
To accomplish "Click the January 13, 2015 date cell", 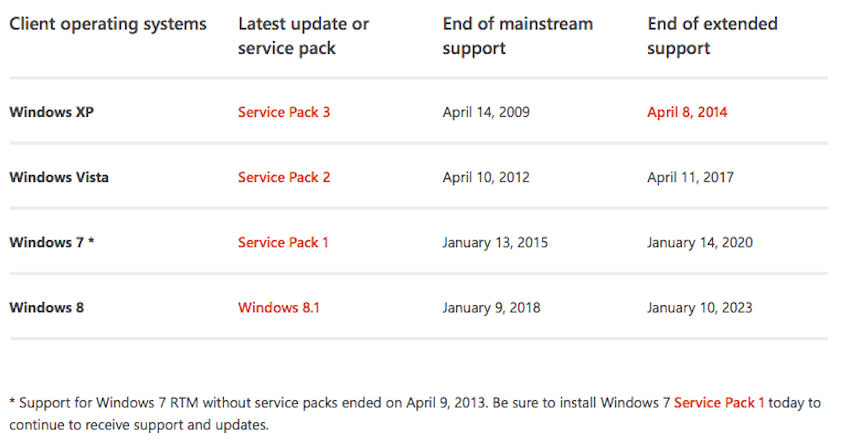I will pos(495,242).
